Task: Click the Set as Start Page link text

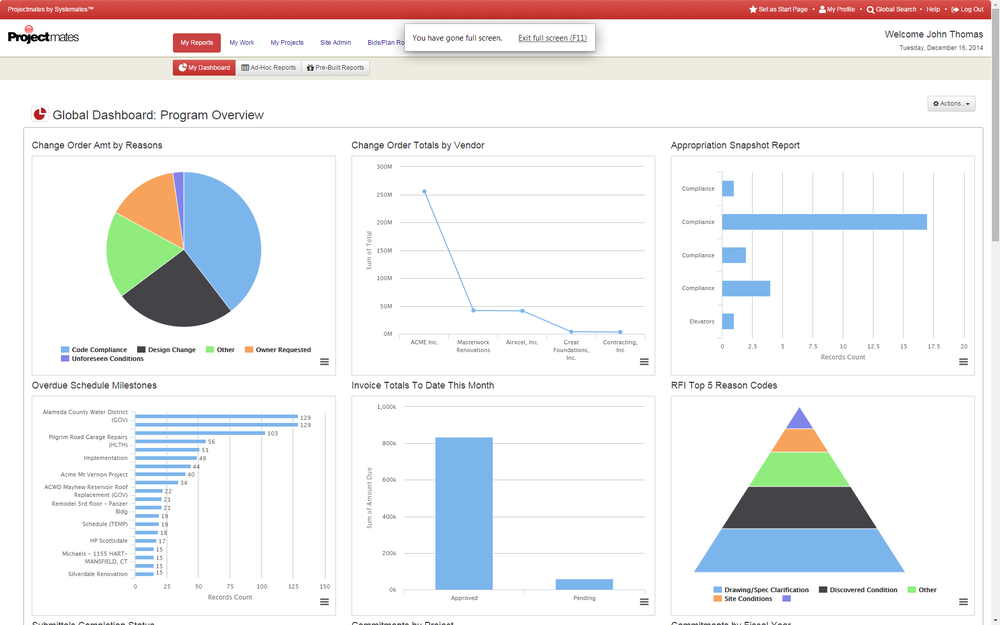Action: tap(783, 10)
